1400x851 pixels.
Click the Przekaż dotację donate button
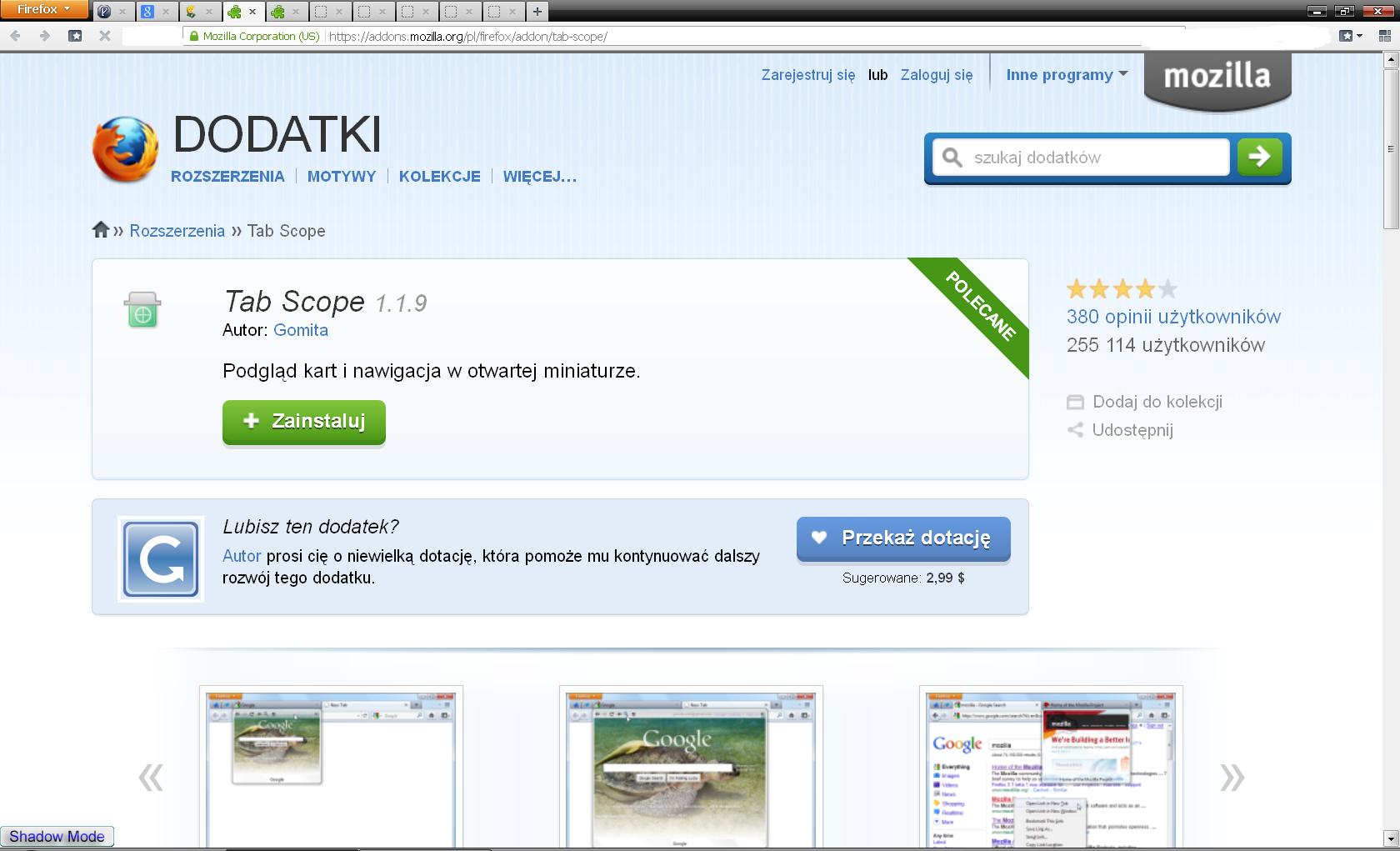[x=903, y=538]
